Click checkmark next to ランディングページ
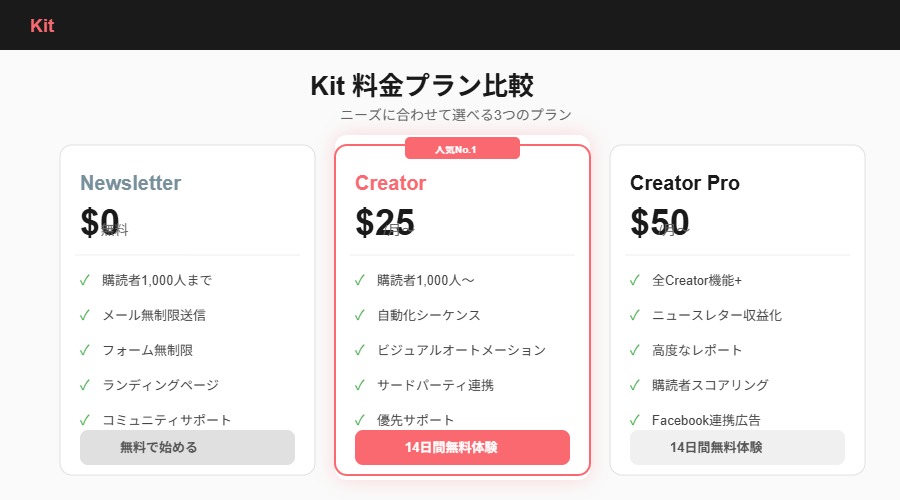Viewport: 900px width, 500px height. (85, 385)
